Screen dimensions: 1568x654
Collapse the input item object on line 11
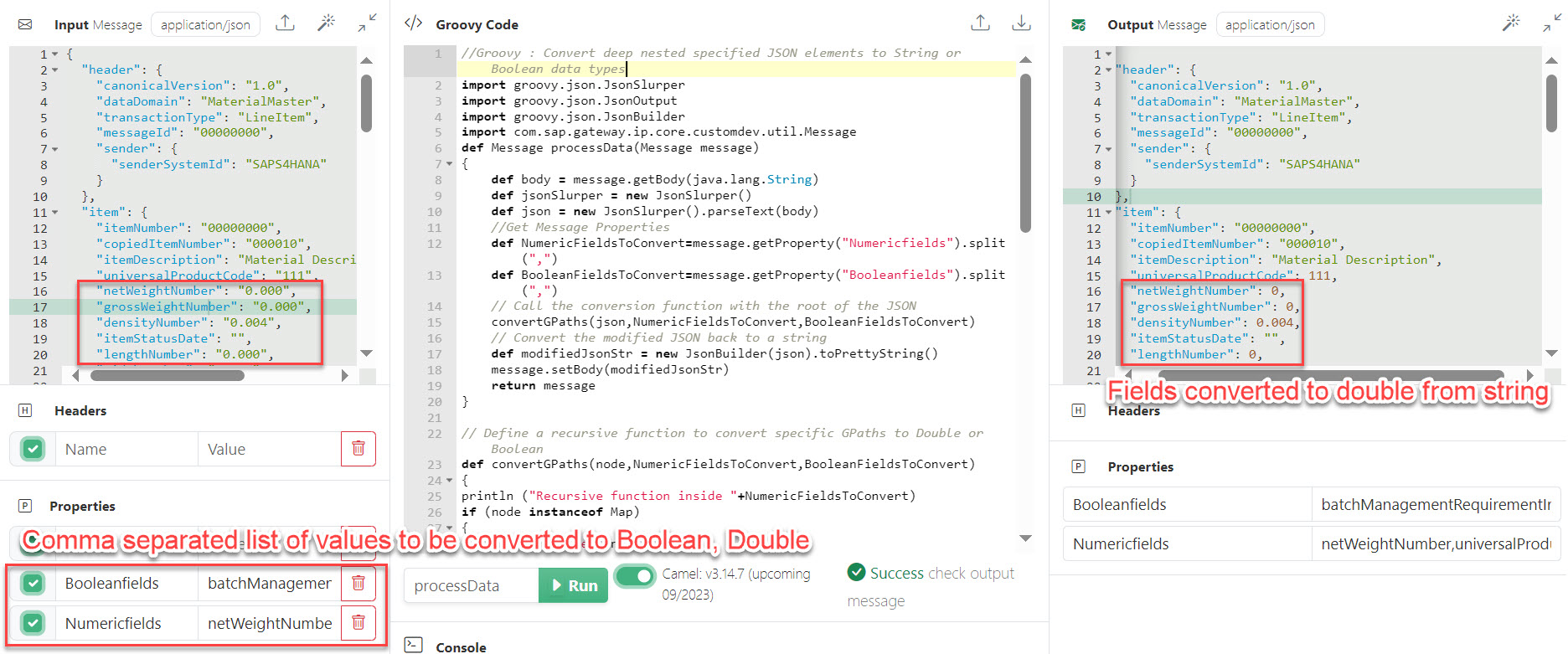55,213
